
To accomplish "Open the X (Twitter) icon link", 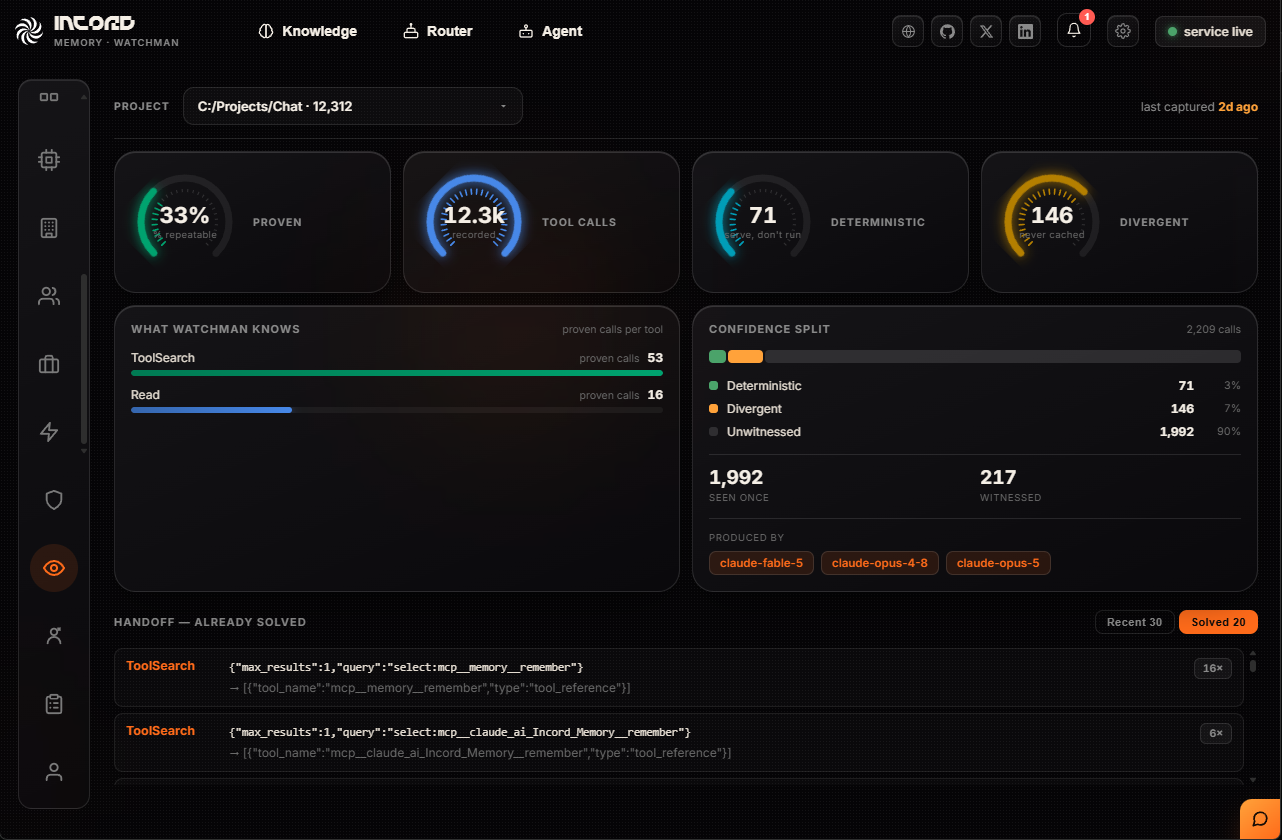I will pos(986,31).
